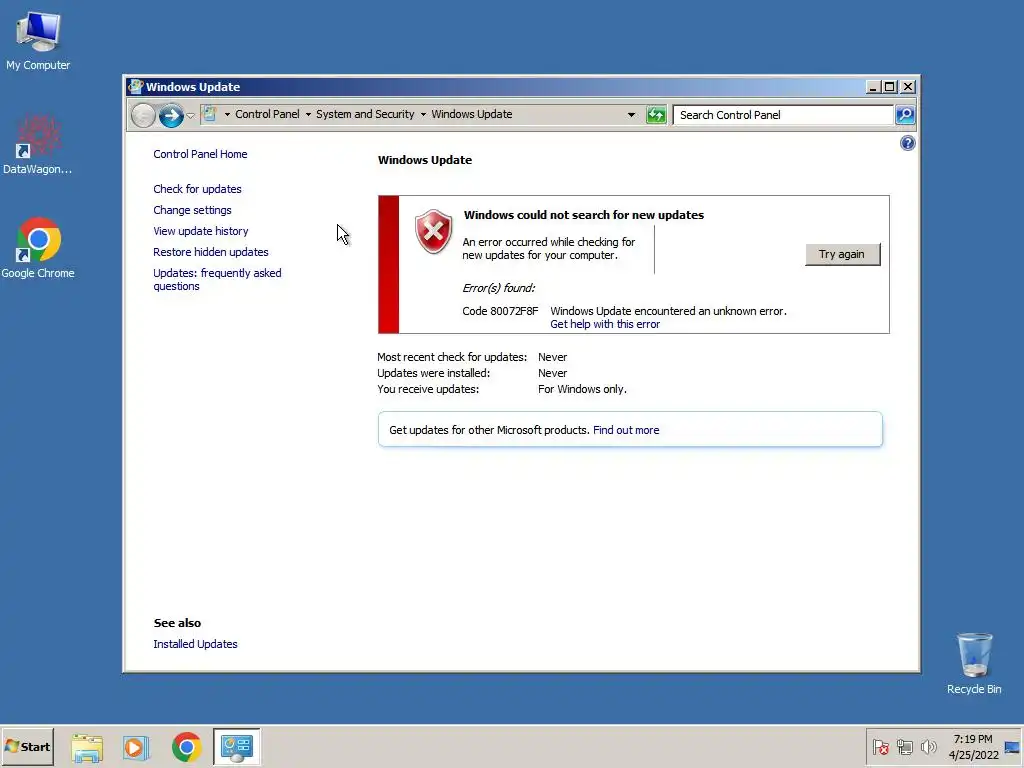
Task: Click Find out more link
Action: click(x=626, y=430)
